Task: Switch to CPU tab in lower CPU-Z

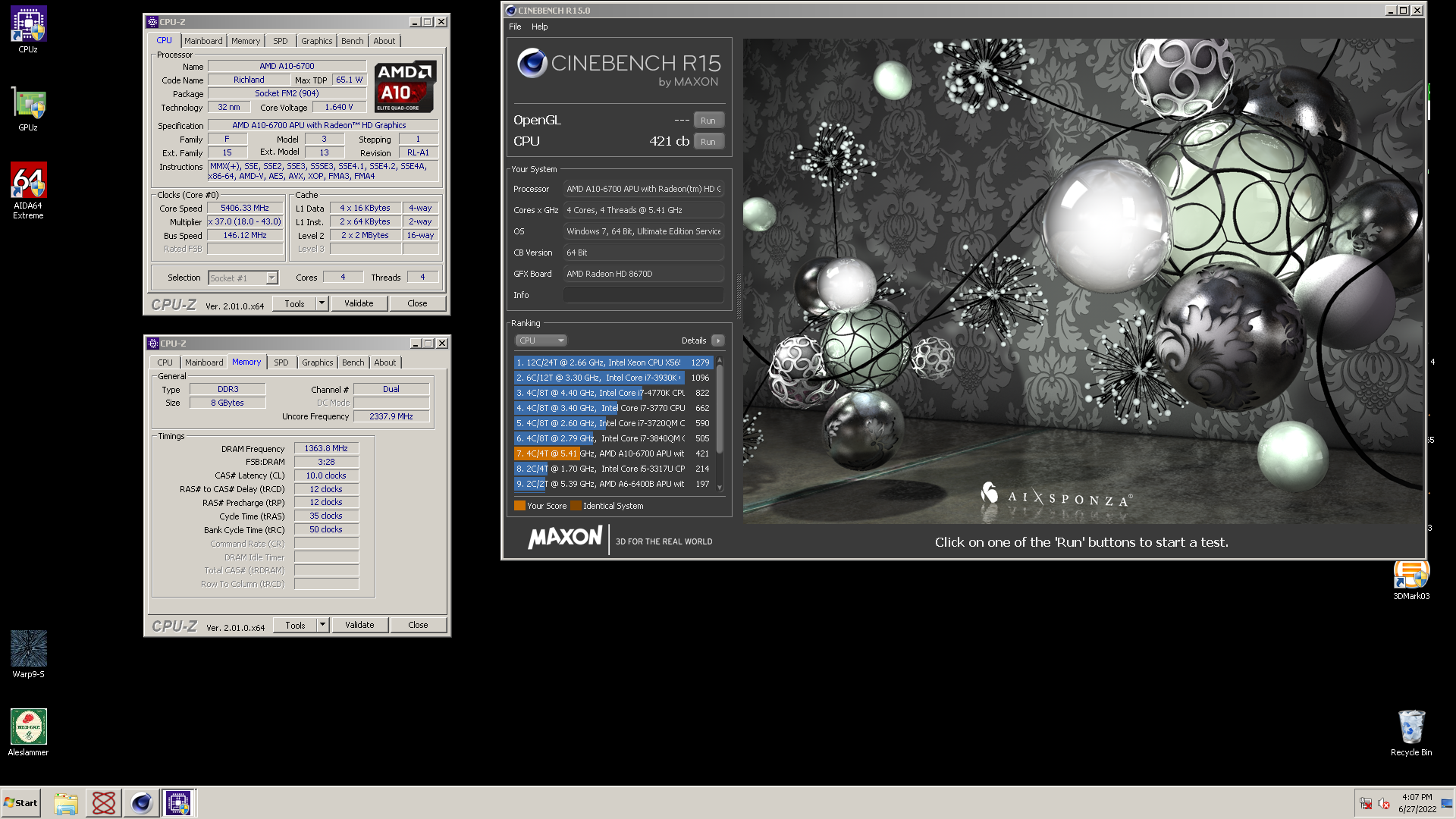Action: pyautogui.click(x=165, y=362)
